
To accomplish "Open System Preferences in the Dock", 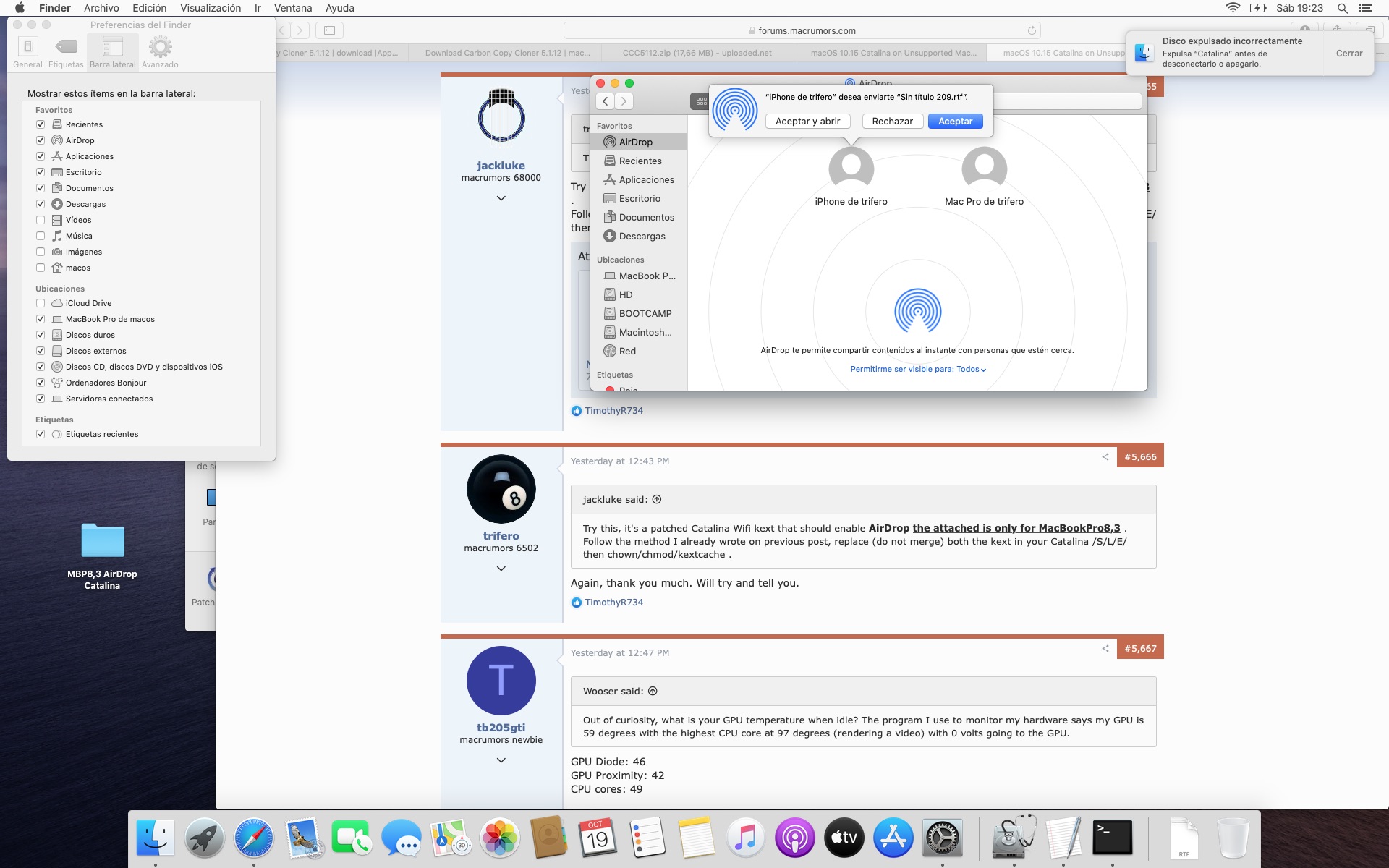I will (x=942, y=838).
